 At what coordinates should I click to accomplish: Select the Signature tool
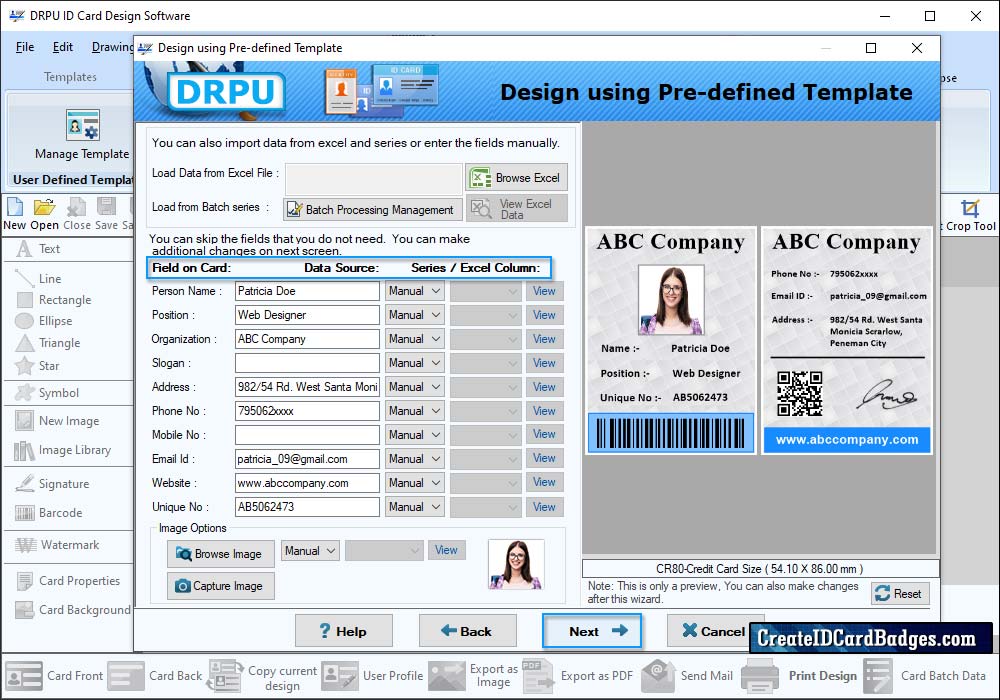click(x=52, y=484)
